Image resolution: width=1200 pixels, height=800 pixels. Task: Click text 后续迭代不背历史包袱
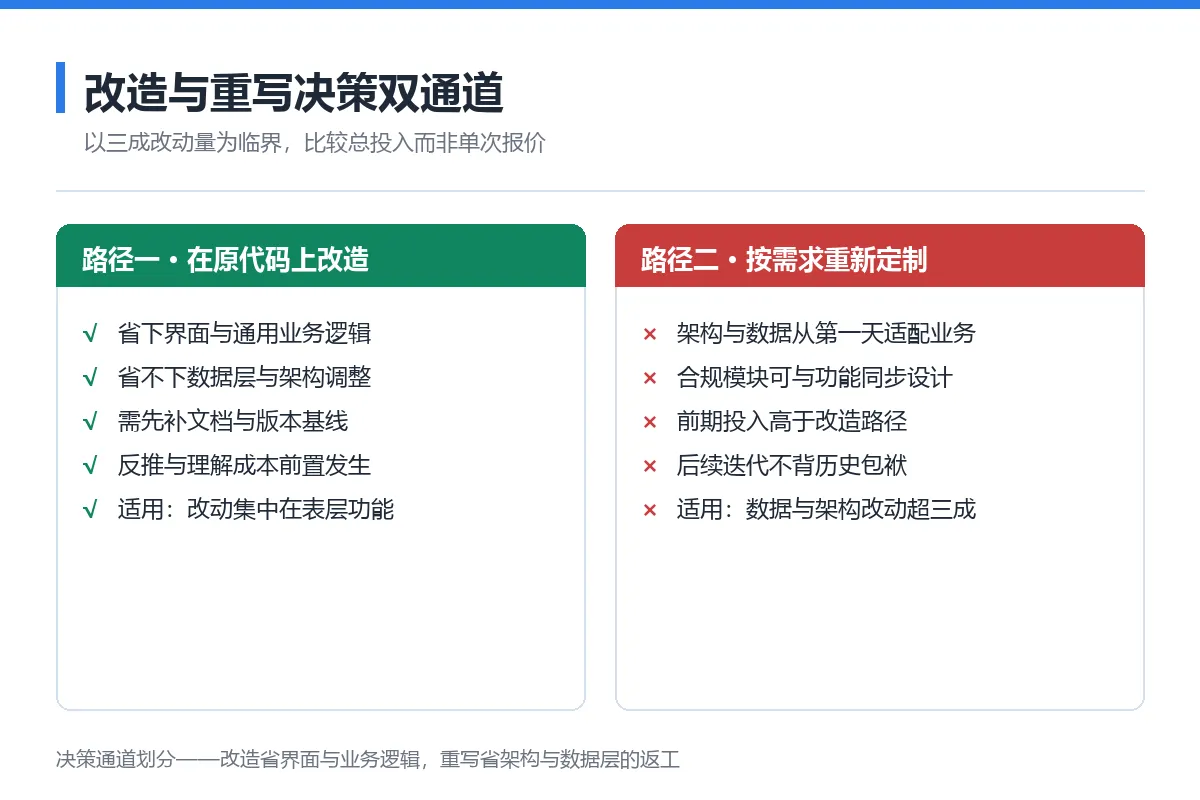click(x=792, y=466)
